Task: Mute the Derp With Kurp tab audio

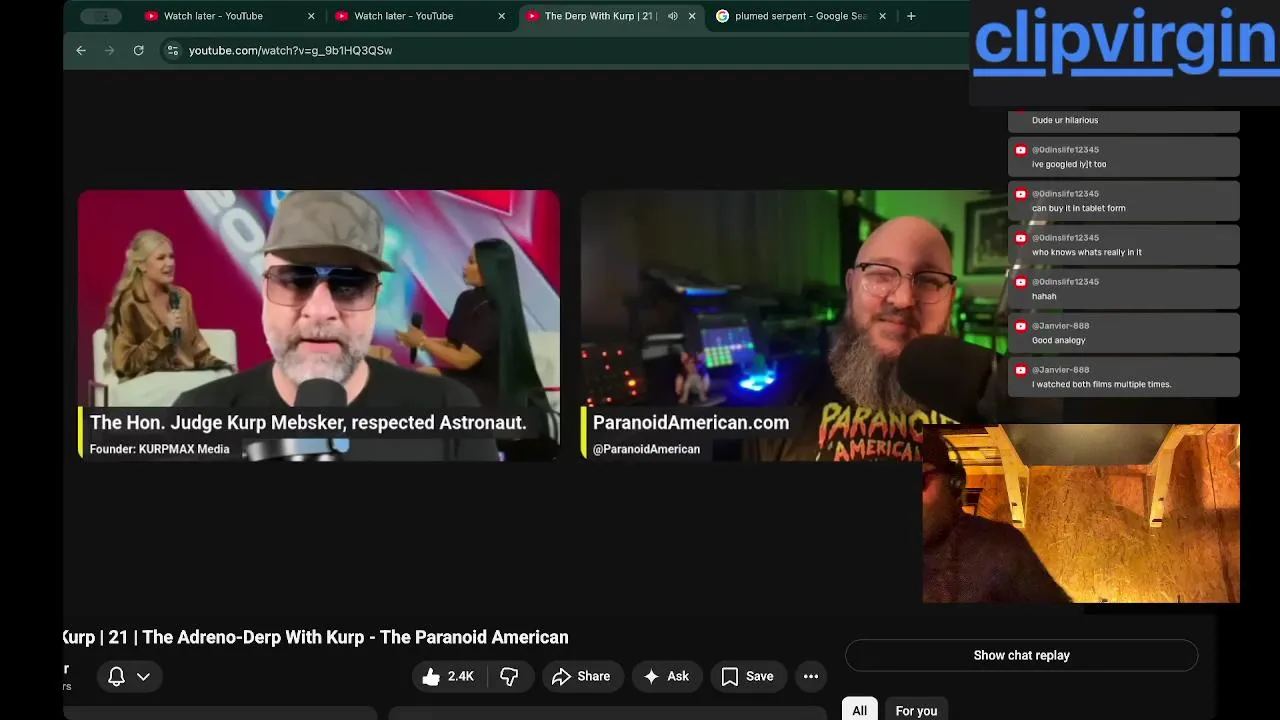Action: coord(672,16)
